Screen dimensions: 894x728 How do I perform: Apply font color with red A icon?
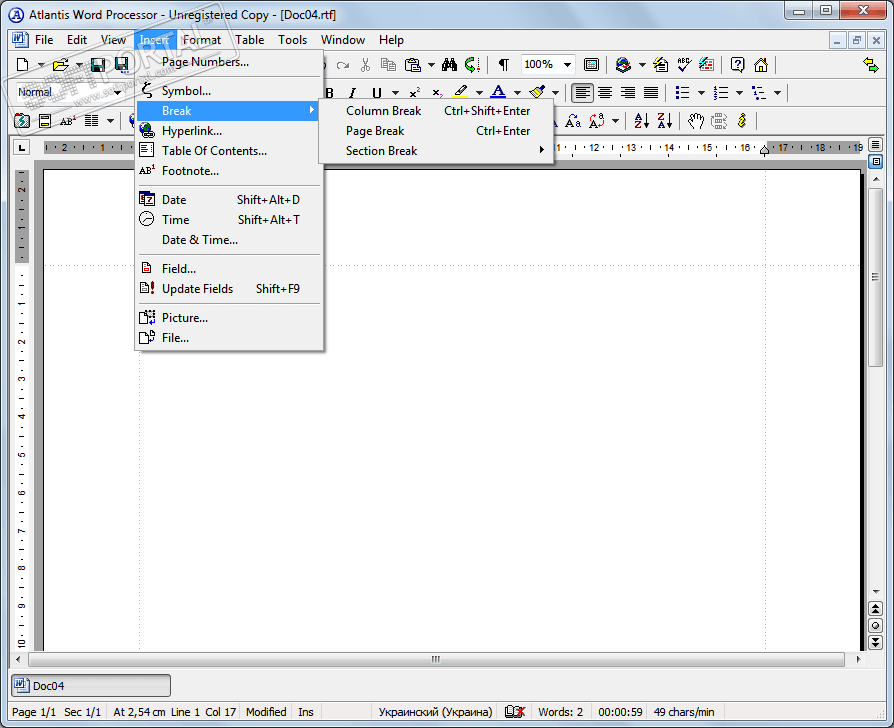(x=498, y=92)
